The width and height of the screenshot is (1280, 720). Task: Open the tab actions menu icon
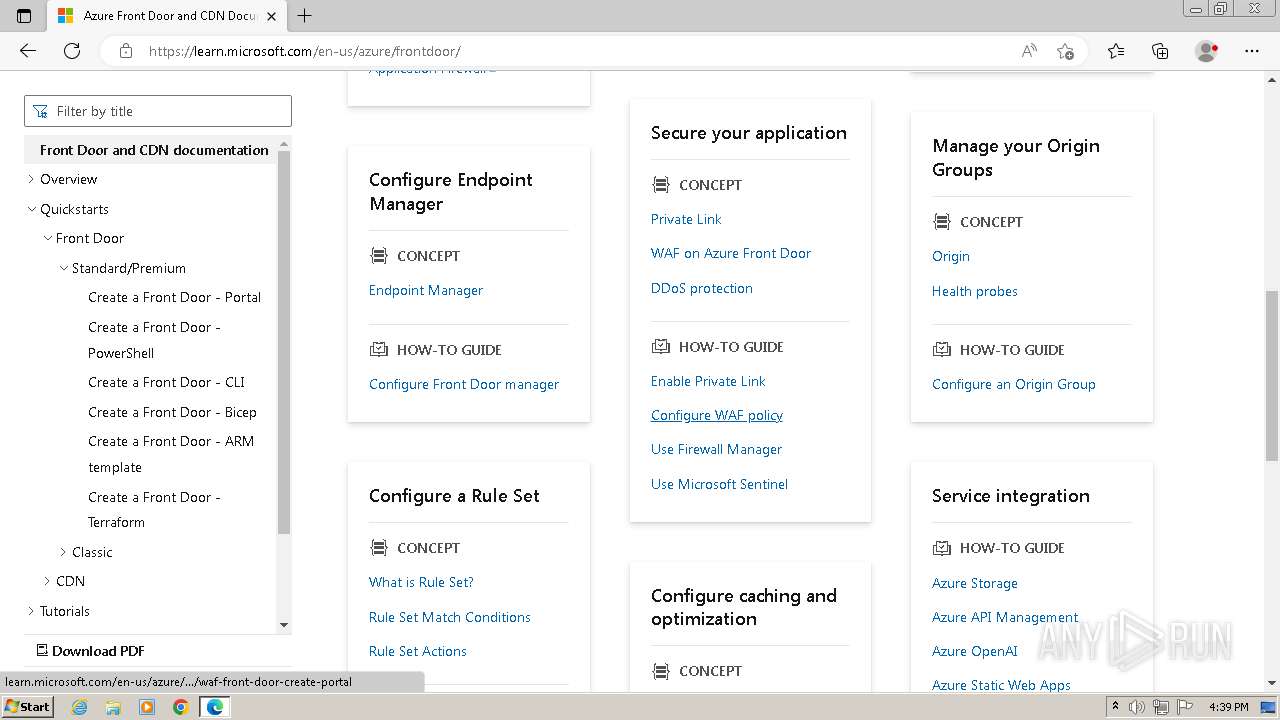24,16
